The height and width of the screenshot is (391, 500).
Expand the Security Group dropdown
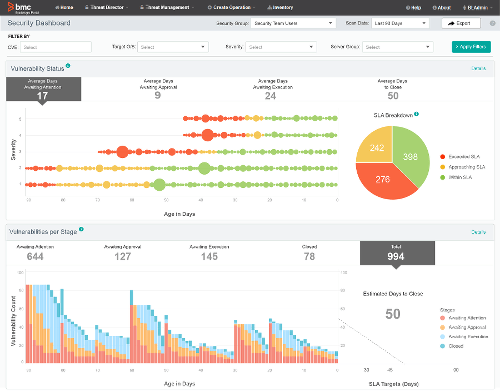293,23
